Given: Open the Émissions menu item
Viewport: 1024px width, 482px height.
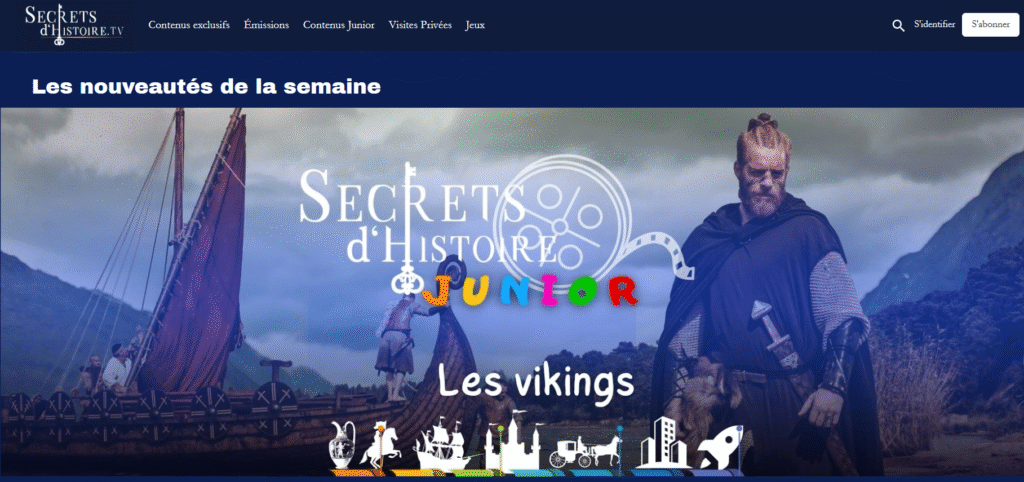Looking at the screenshot, I should point(266,25).
